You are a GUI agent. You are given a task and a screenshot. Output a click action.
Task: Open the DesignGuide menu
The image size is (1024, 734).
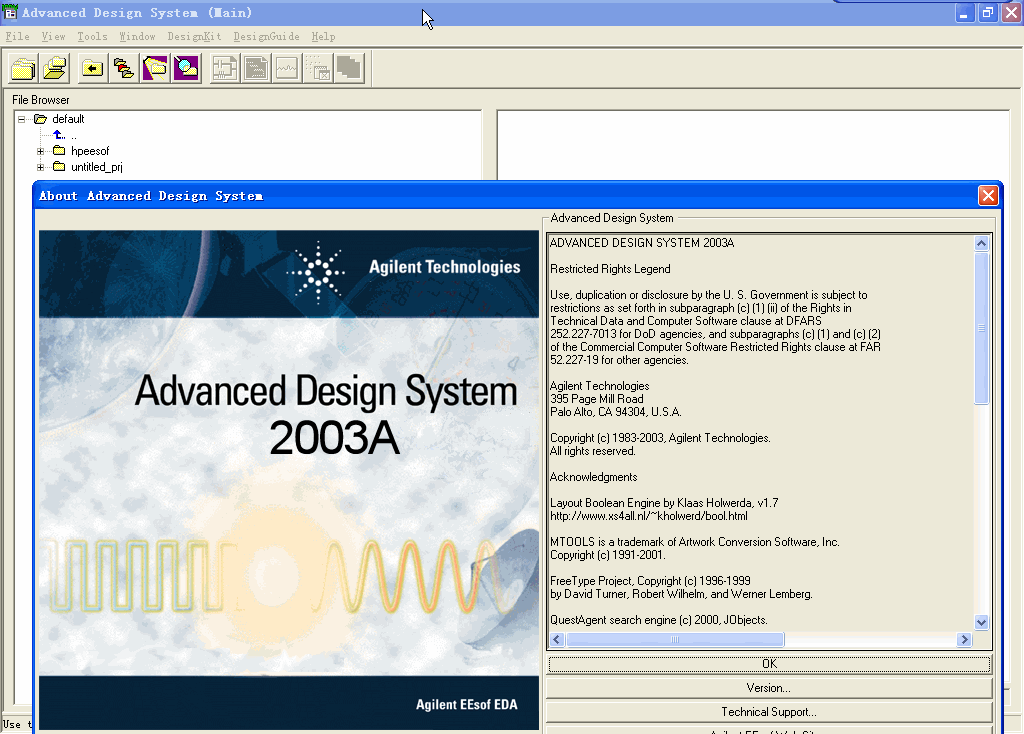(x=266, y=37)
